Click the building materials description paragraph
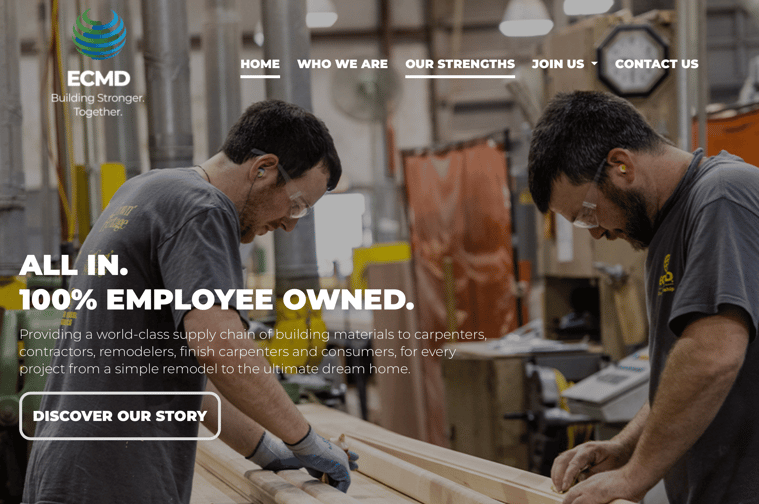Viewport: 759px width, 504px height. pos(253,351)
